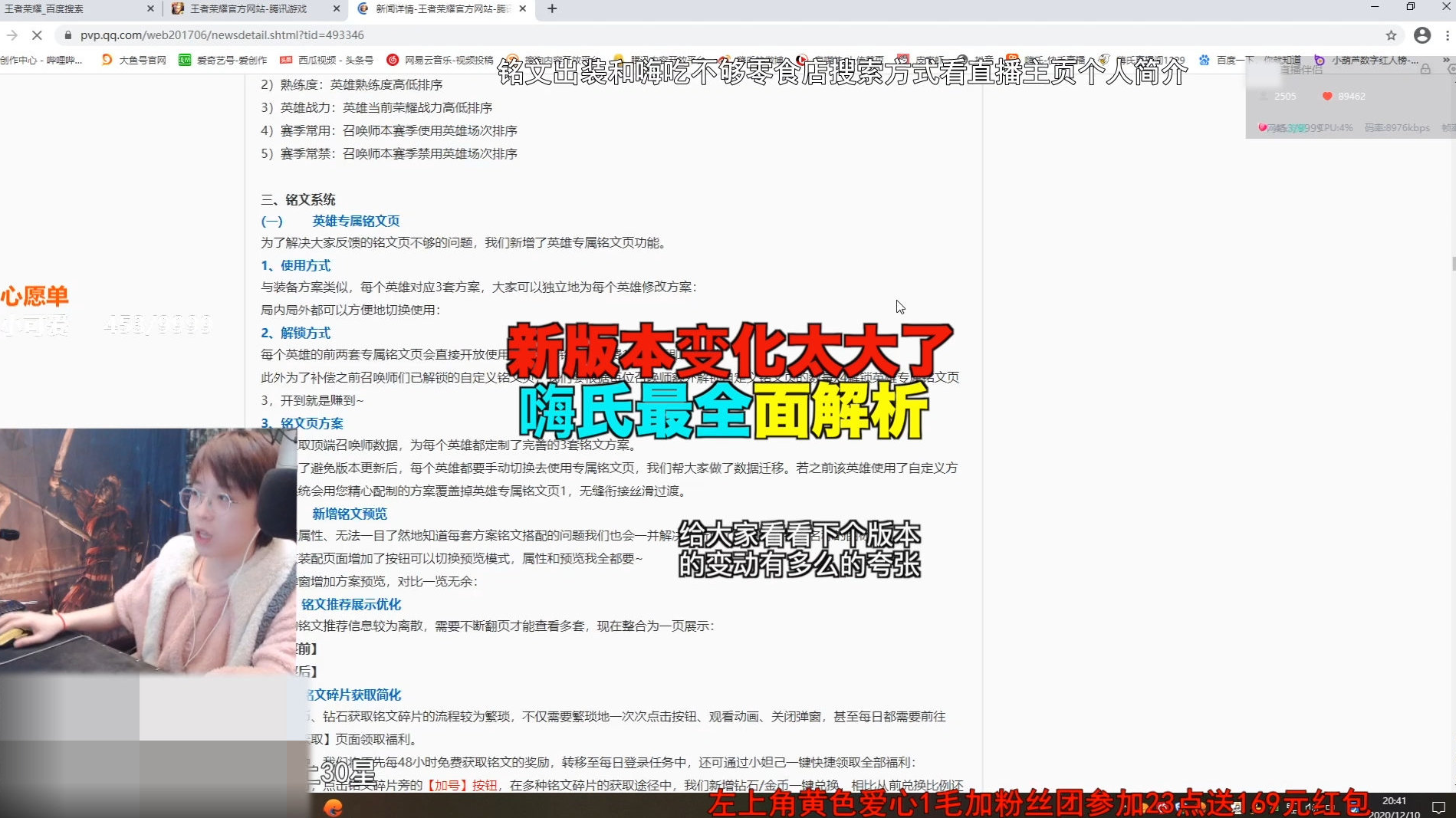Click the line 赛季常用：召唤师本赛季使用英雄场次排序
The height and width of the screenshot is (818, 1456).
[389, 130]
